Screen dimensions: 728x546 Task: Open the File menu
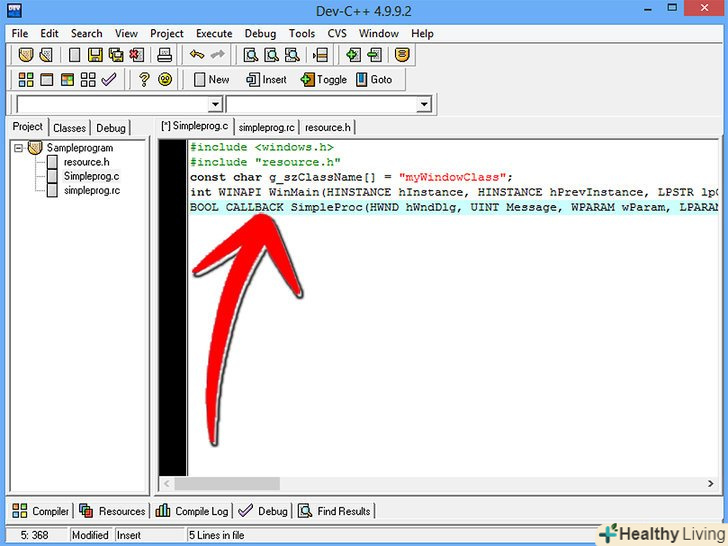[20, 33]
